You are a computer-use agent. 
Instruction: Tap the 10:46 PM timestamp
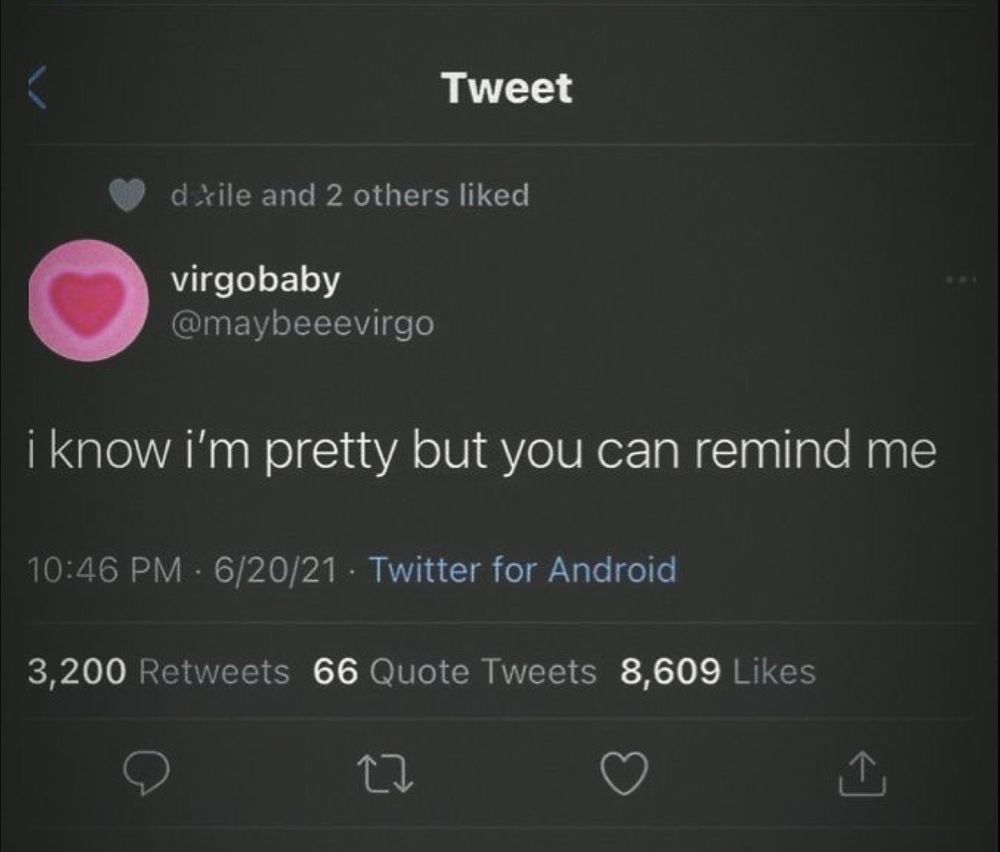tap(105, 570)
